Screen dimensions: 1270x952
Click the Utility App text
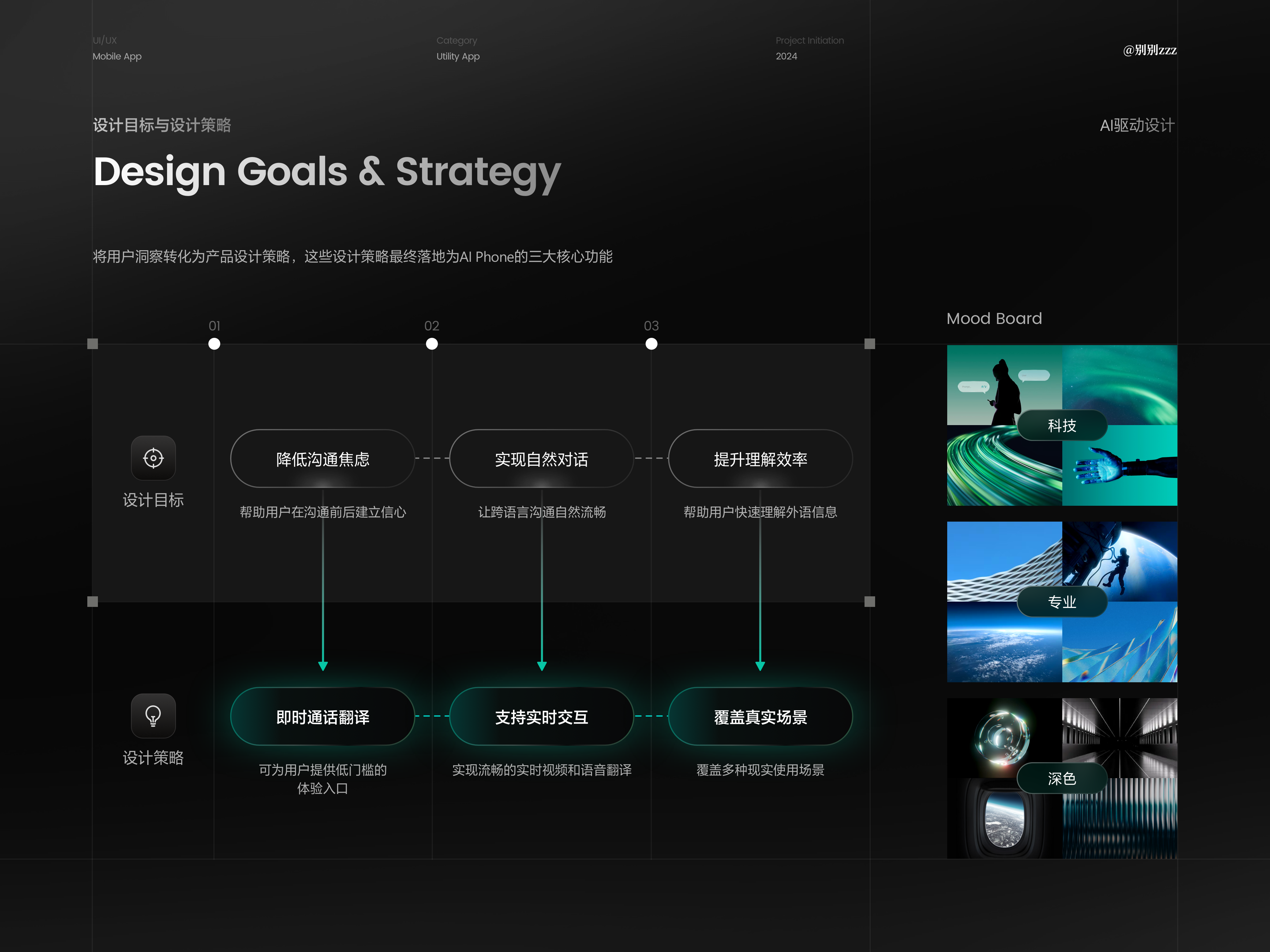[x=458, y=56]
